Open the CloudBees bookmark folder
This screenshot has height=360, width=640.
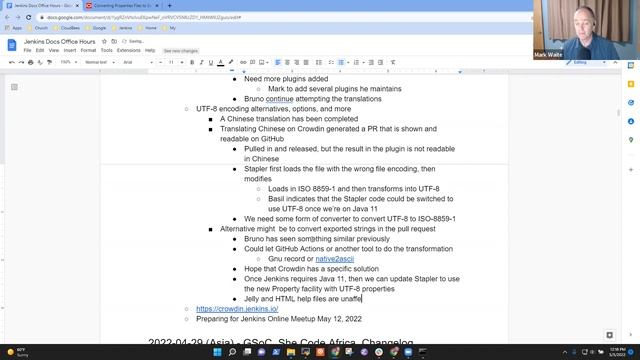tap(67, 28)
